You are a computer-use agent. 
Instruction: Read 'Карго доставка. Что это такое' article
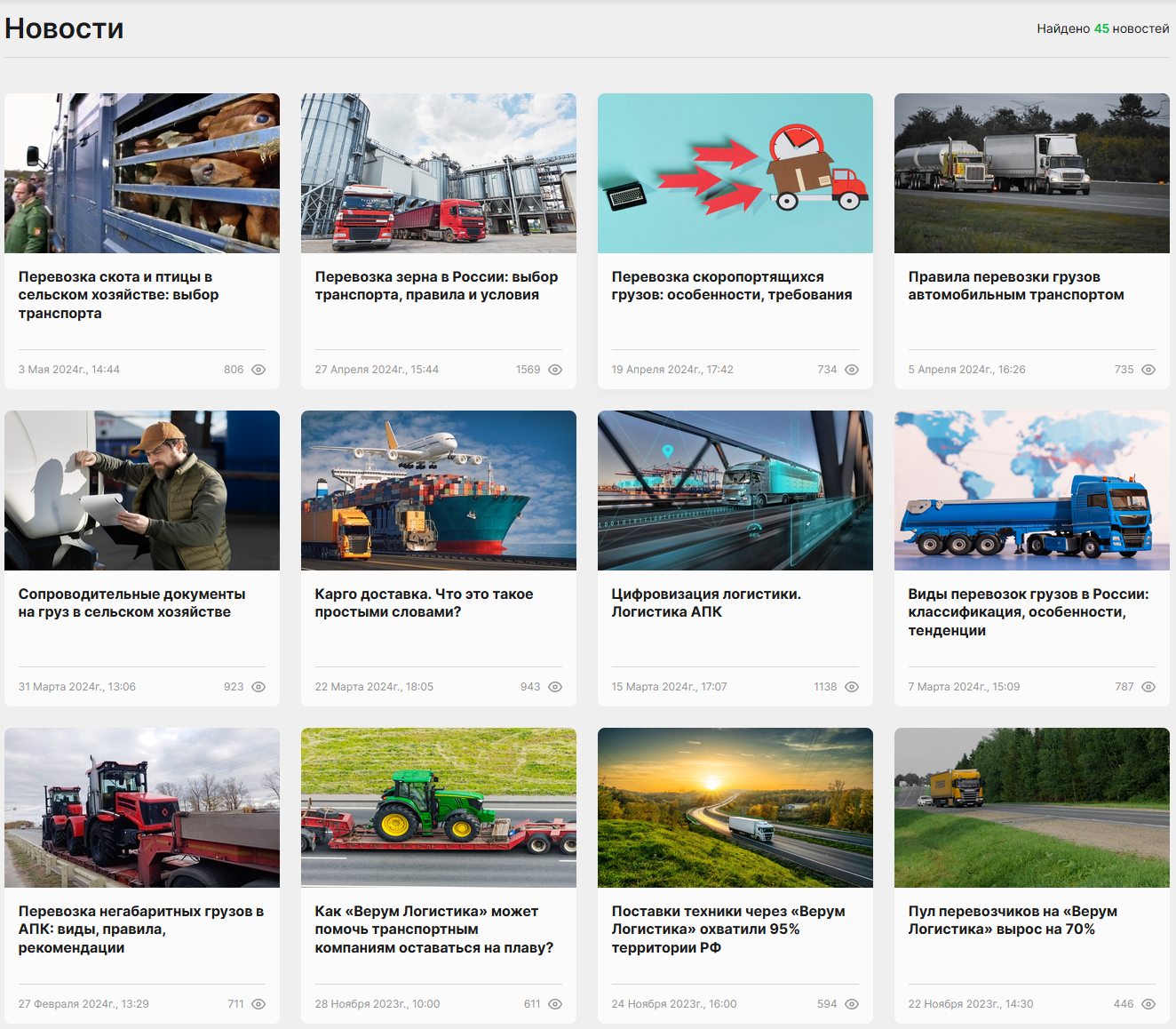(425, 603)
